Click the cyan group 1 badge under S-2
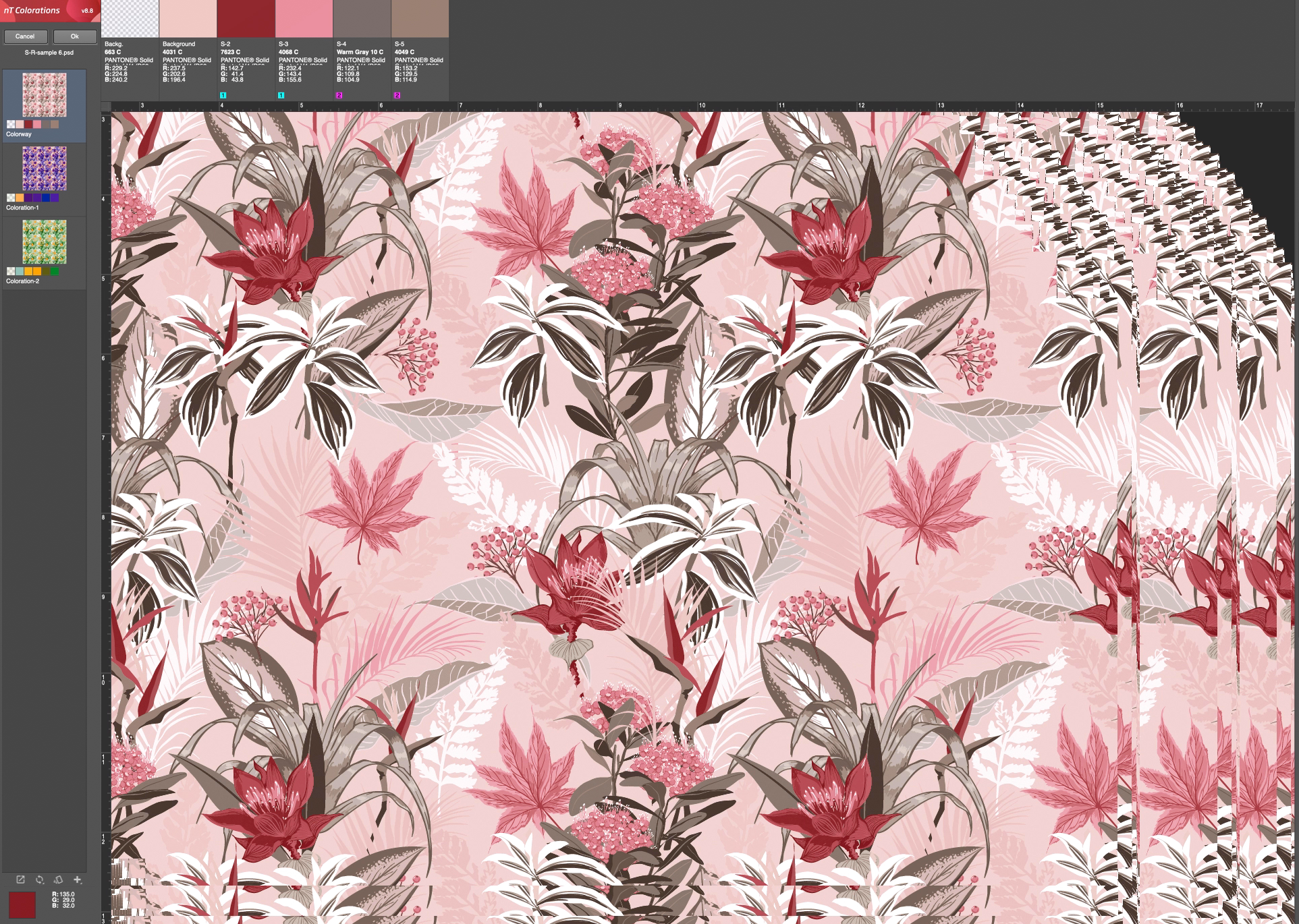This screenshot has width=1299, height=924. 223,95
